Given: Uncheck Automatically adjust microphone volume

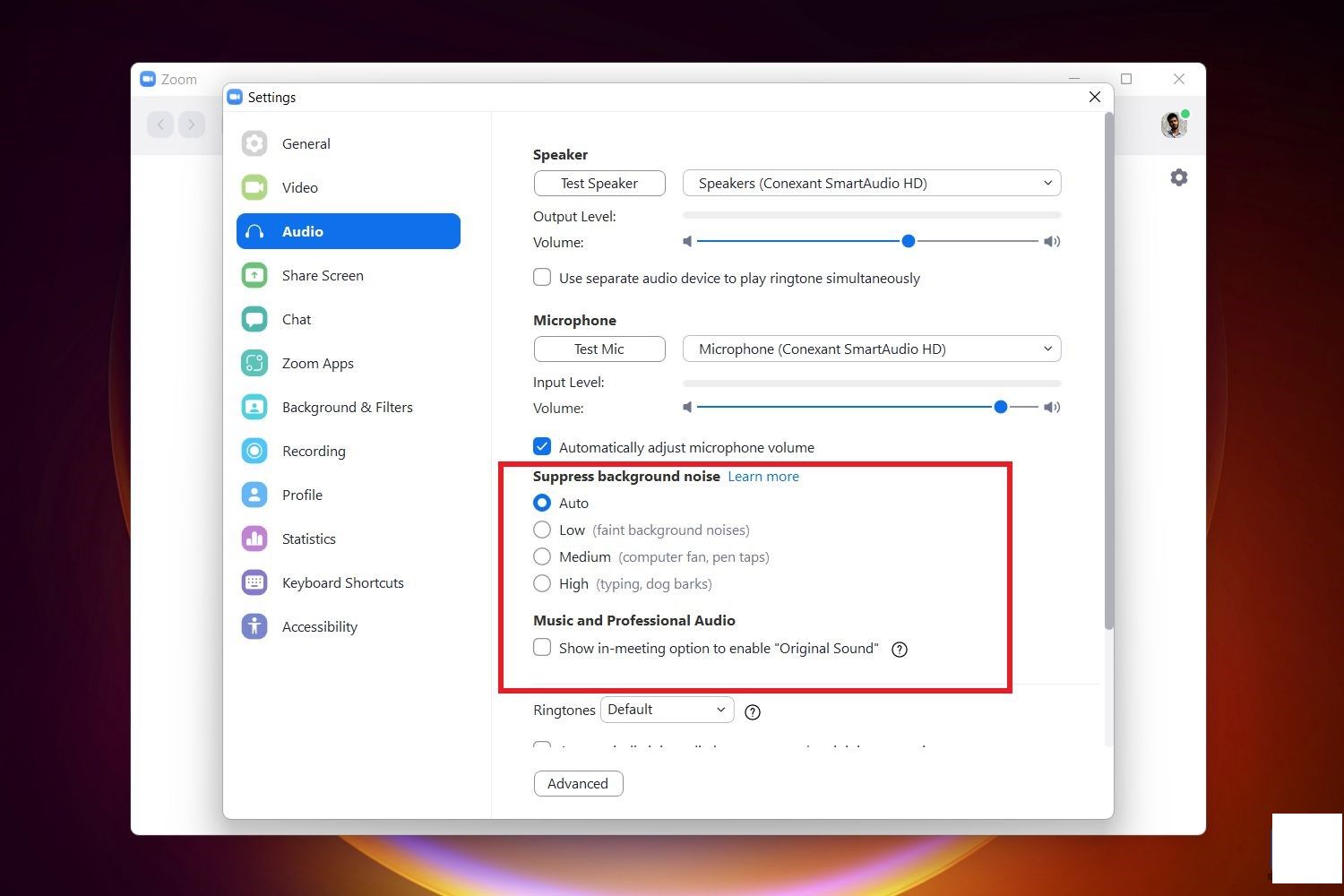Looking at the screenshot, I should click(x=542, y=446).
